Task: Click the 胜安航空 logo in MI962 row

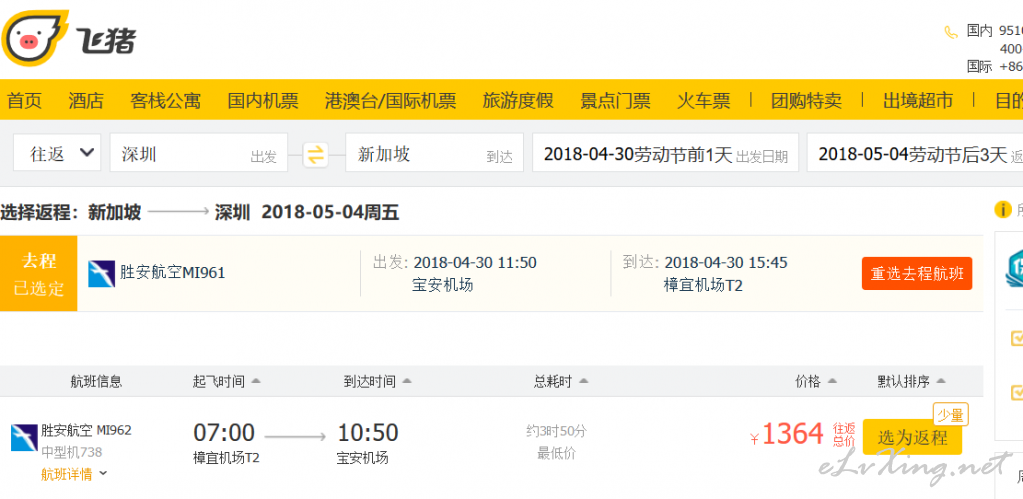Action: coord(24,438)
